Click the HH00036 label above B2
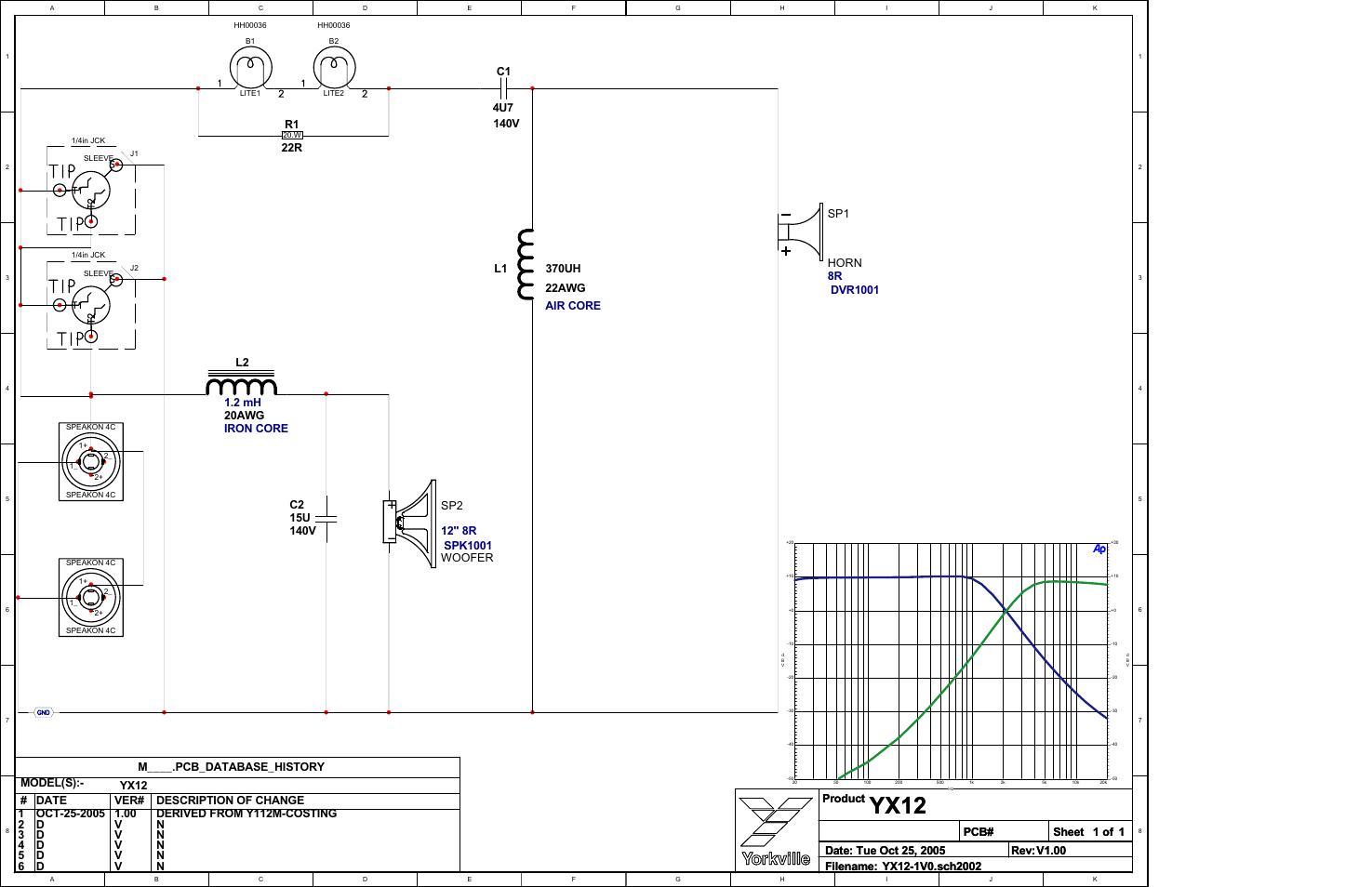The image size is (1372, 887). click(334, 25)
